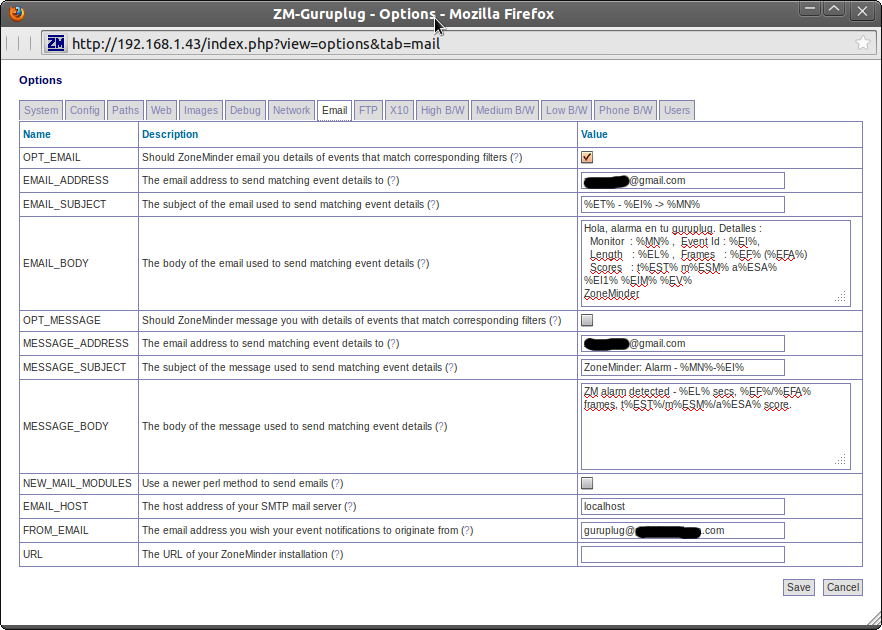Open help link for OPT_EMAIL
882x630 pixels.
[x=516, y=158]
